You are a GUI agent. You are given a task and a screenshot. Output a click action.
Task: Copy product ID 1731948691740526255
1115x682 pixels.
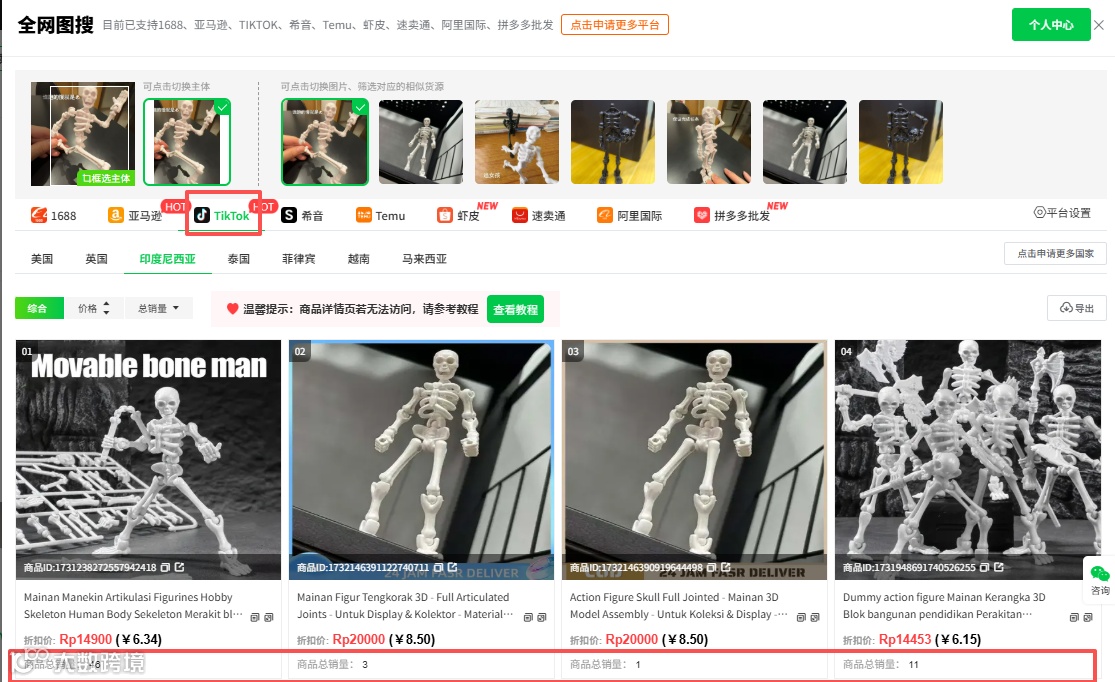click(984, 568)
